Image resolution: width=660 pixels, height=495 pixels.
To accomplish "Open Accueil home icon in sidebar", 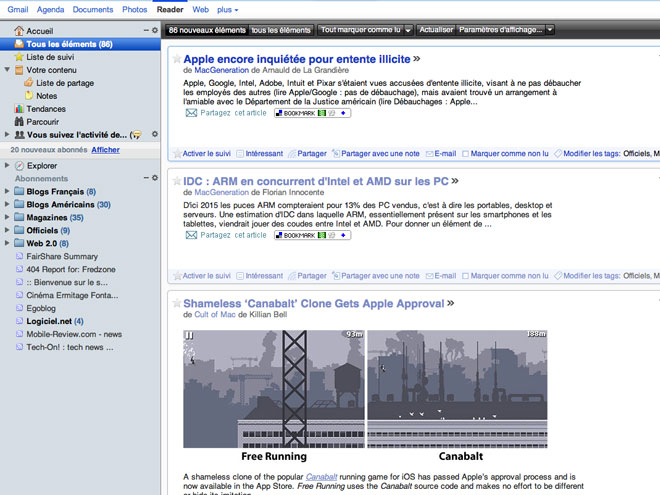I will click(19, 31).
